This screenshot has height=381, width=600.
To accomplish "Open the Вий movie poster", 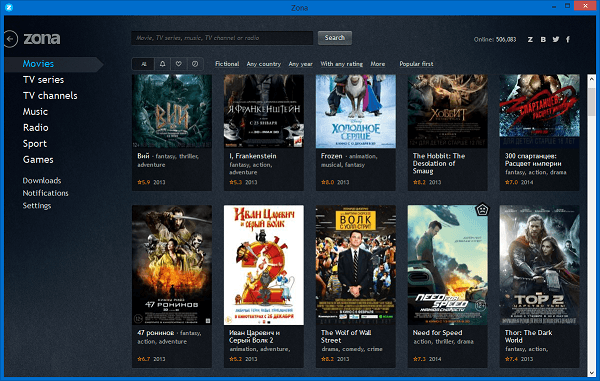I will 172,111.
